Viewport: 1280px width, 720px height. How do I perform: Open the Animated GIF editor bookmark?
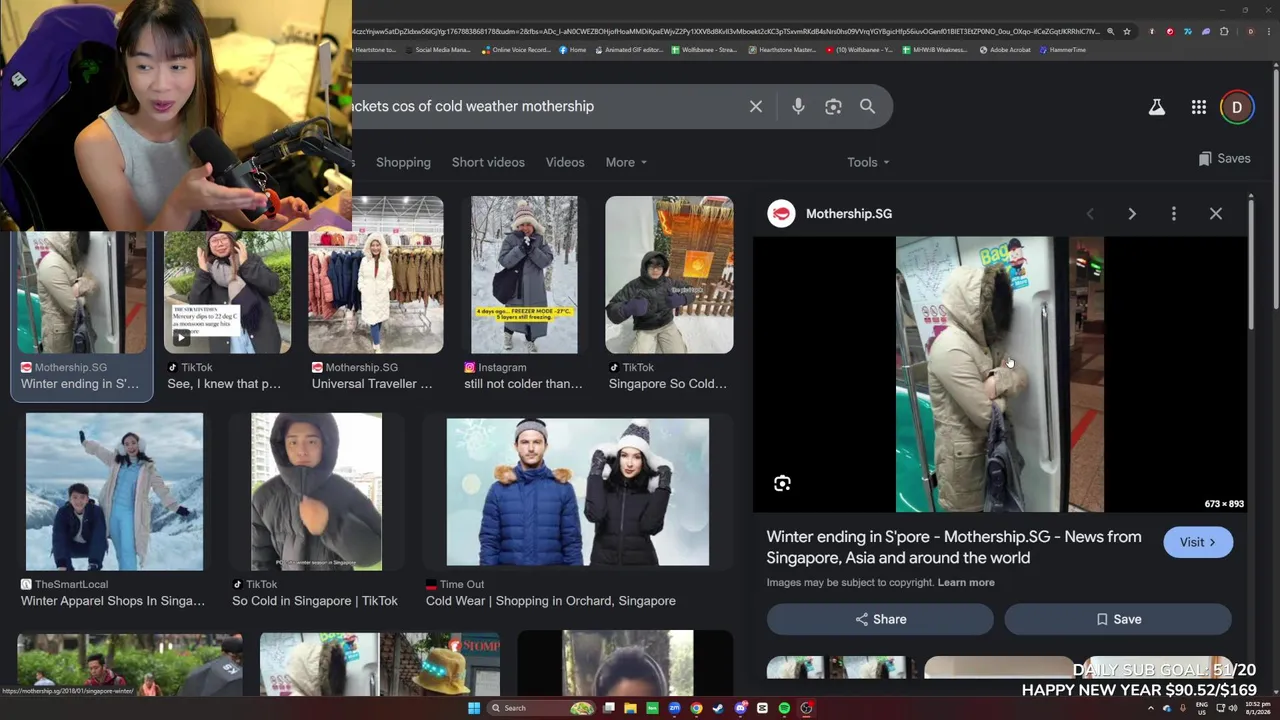click(630, 50)
